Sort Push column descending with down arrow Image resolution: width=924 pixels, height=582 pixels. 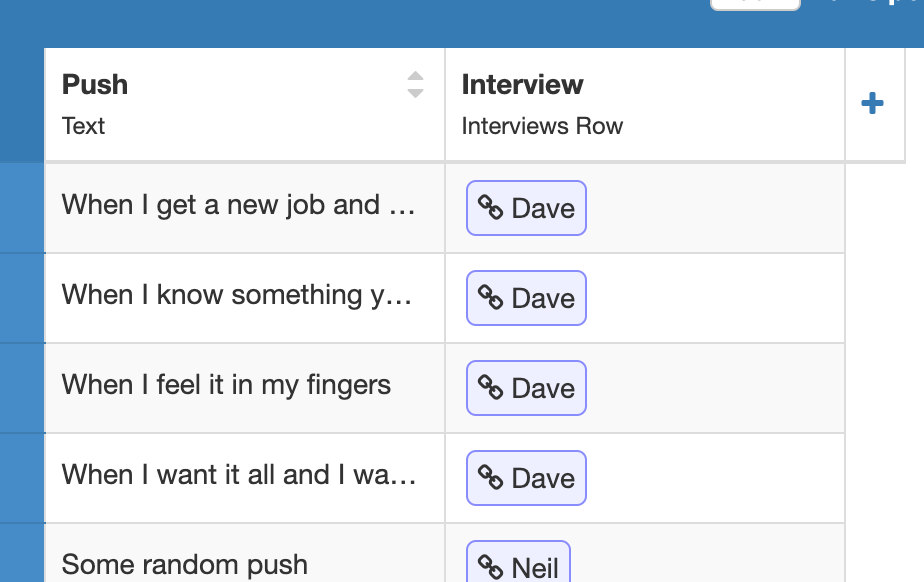(x=416, y=93)
